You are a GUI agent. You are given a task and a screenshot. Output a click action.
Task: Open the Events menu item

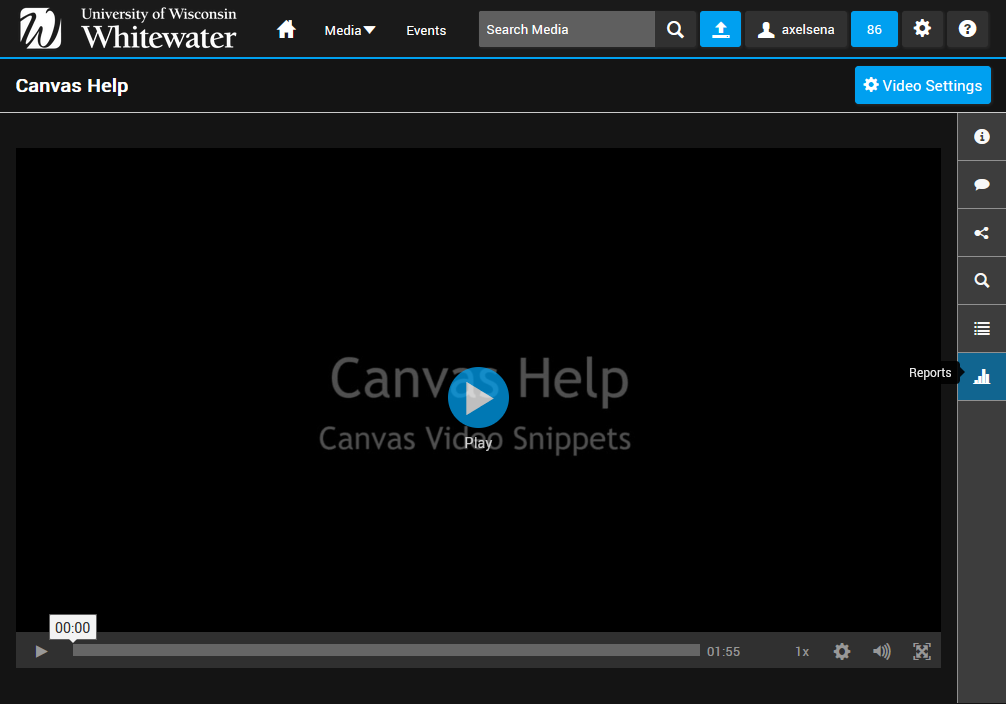[x=426, y=30]
